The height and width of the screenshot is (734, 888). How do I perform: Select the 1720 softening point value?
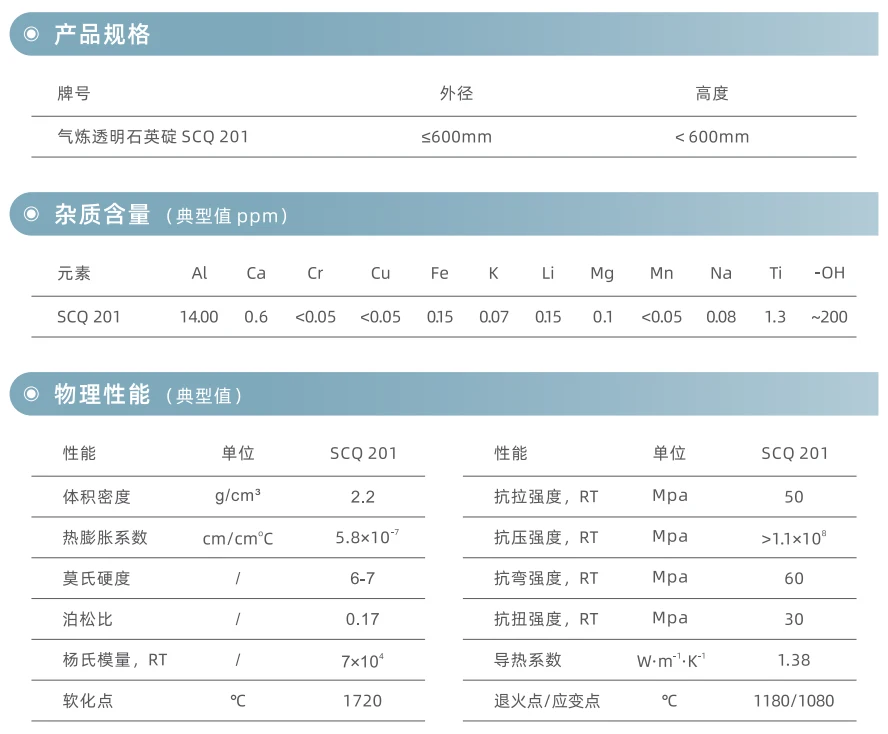tap(362, 701)
